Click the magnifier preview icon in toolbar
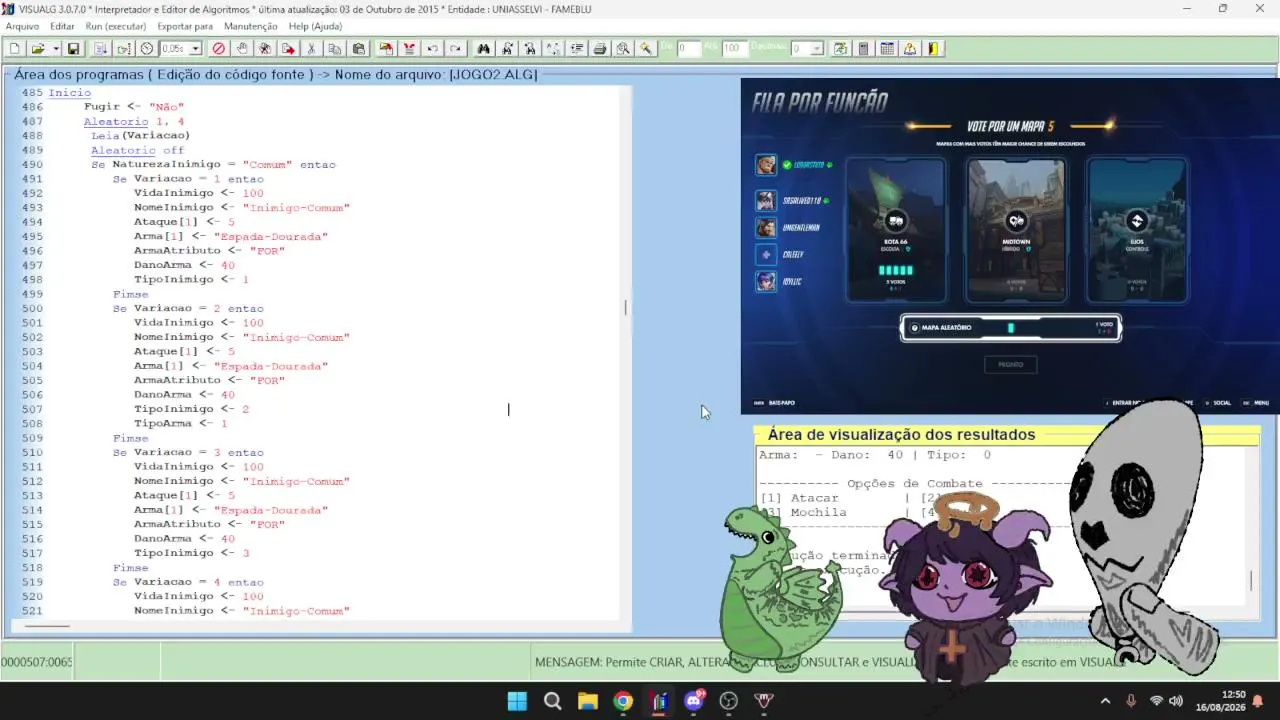 click(623, 48)
